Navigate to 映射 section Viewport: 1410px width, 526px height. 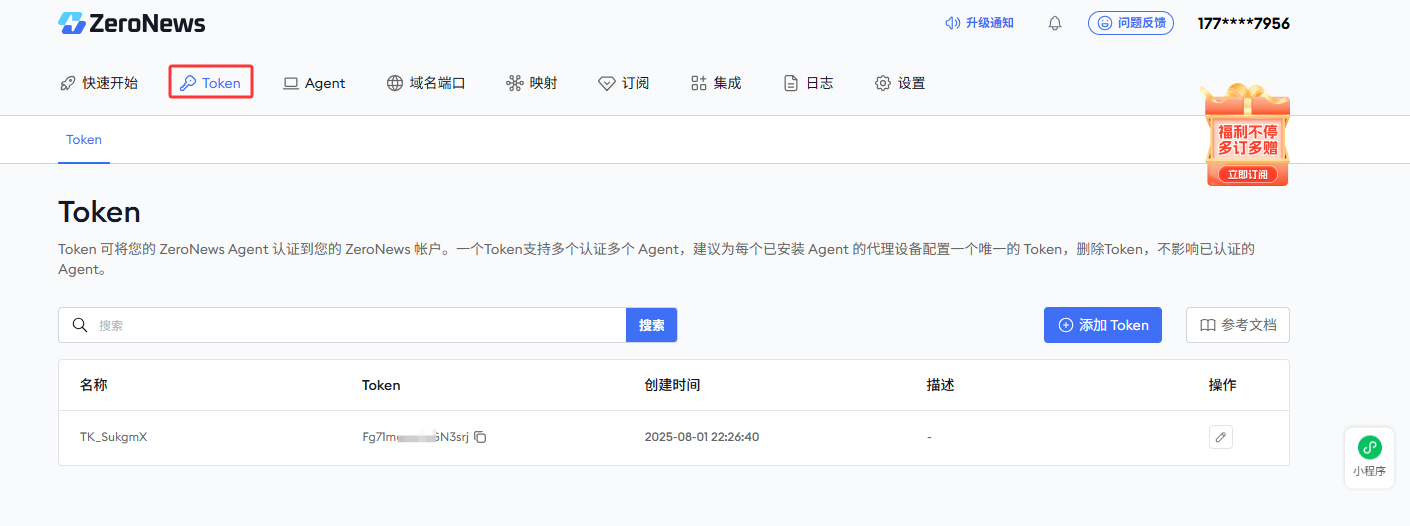pyautogui.click(x=532, y=83)
